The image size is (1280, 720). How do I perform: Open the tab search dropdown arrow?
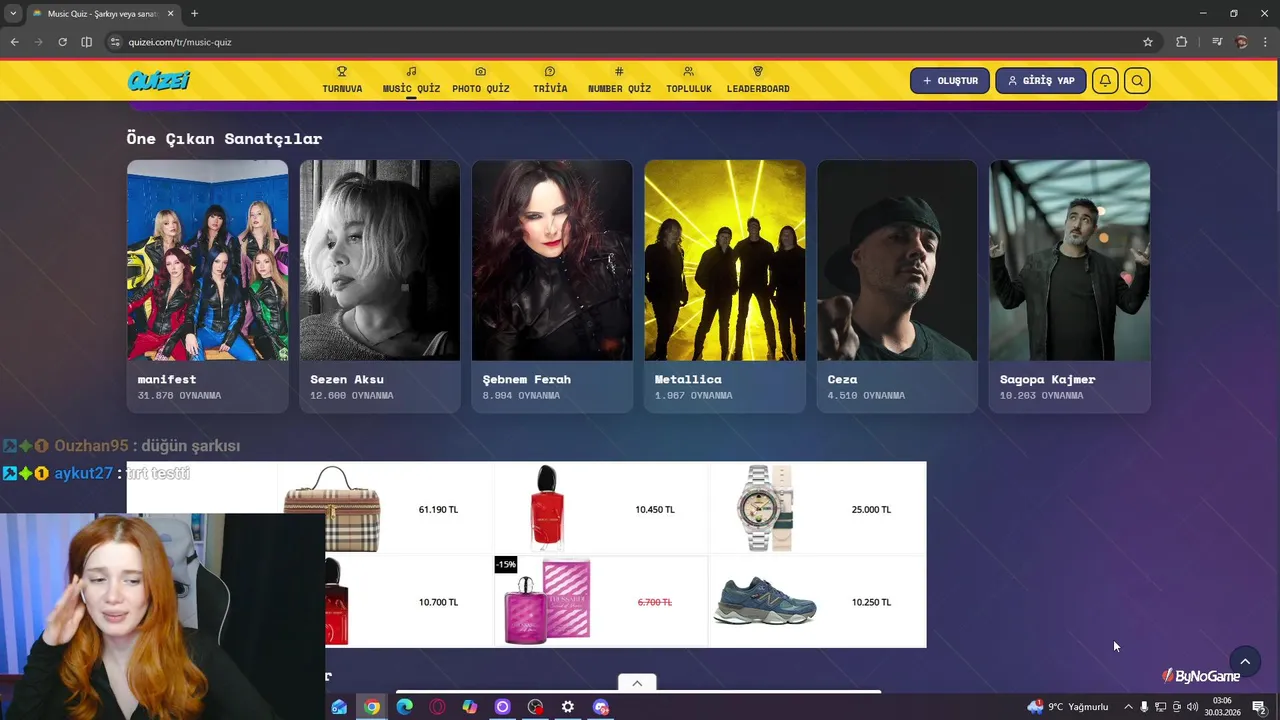tap(13, 14)
